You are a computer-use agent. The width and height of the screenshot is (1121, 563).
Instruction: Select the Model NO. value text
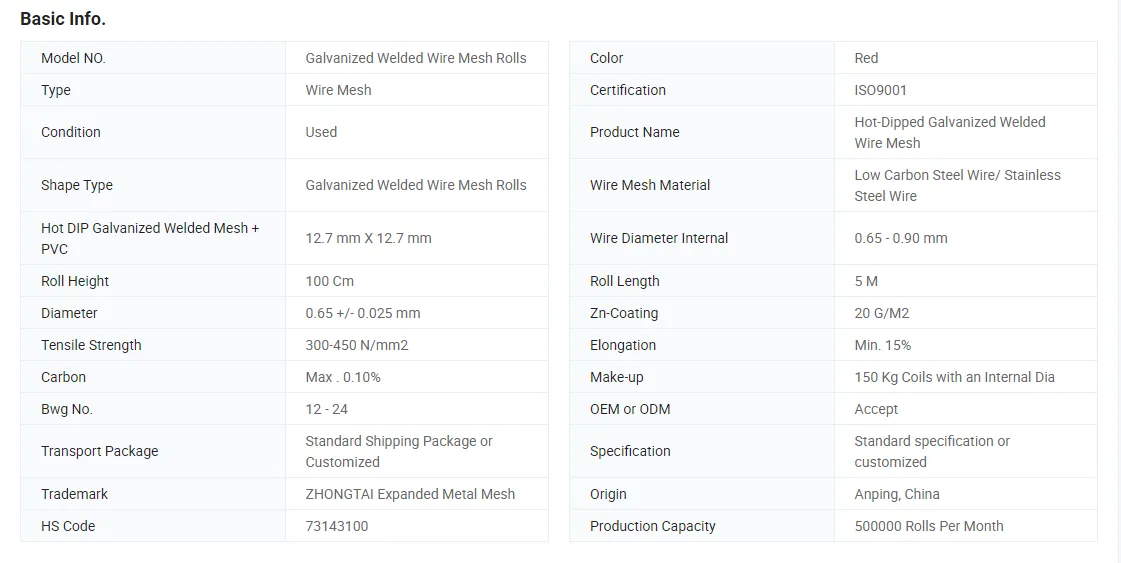click(x=415, y=58)
